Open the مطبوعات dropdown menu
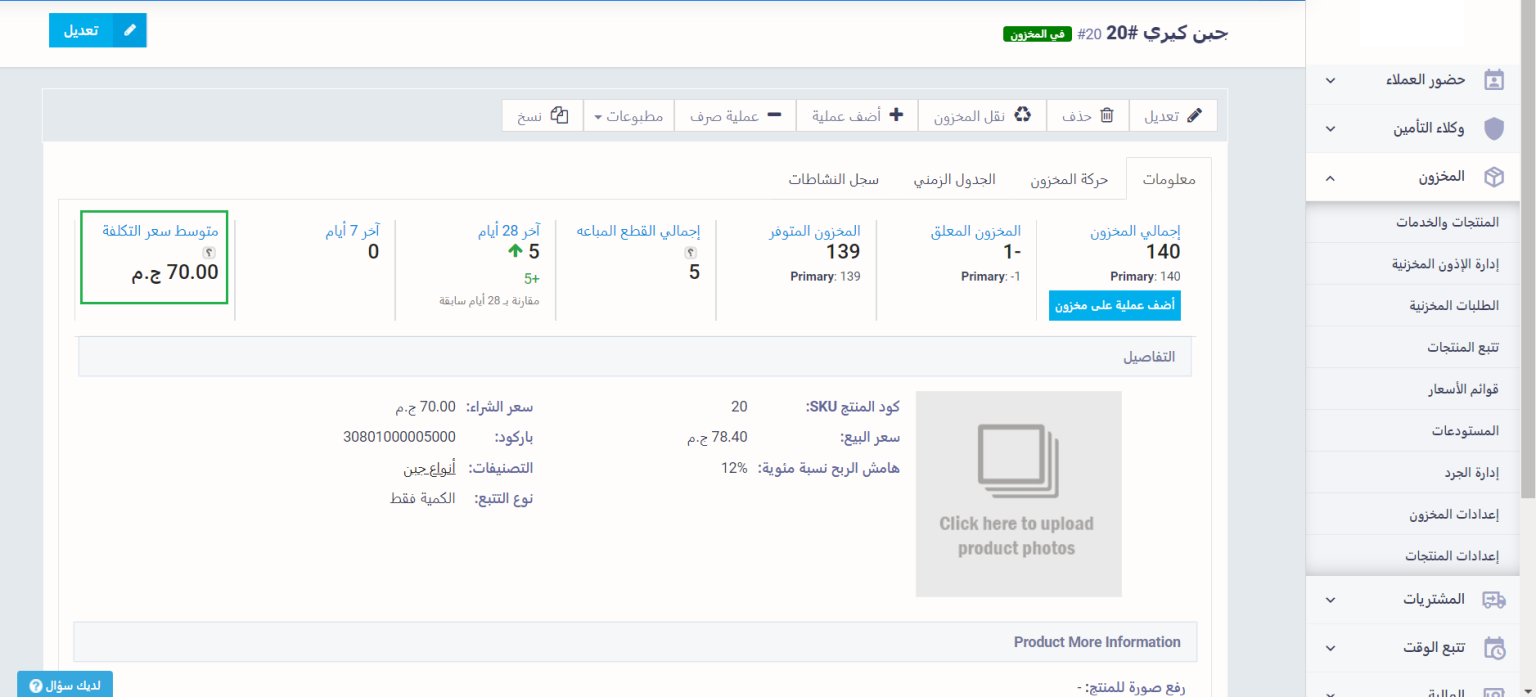This screenshot has height=697, width=1536. (x=628, y=116)
